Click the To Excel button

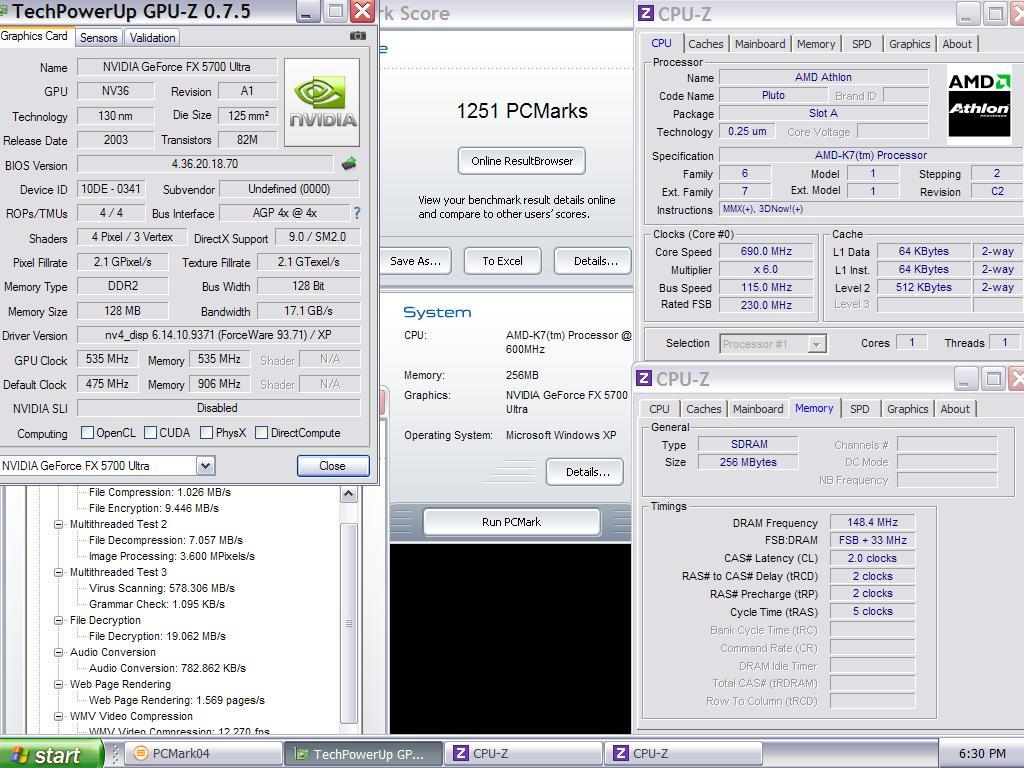502,261
